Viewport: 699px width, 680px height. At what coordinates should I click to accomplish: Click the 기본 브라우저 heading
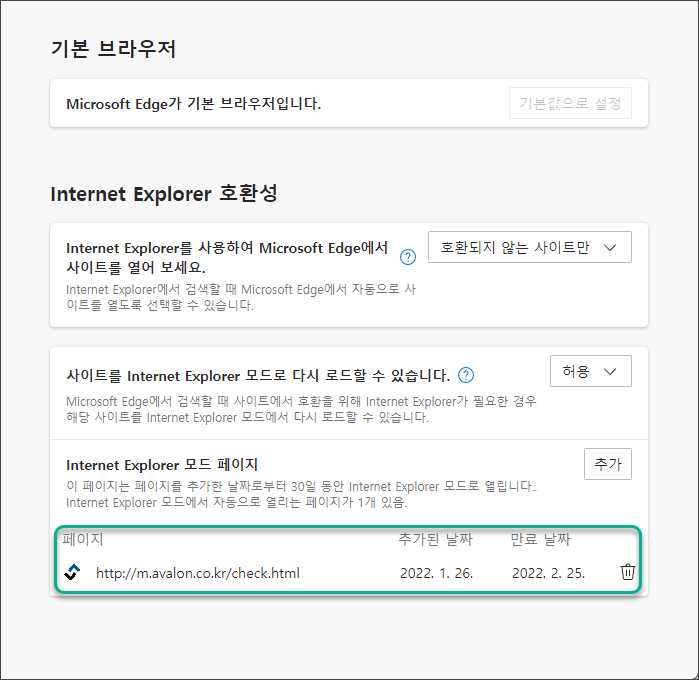[113, 49]
